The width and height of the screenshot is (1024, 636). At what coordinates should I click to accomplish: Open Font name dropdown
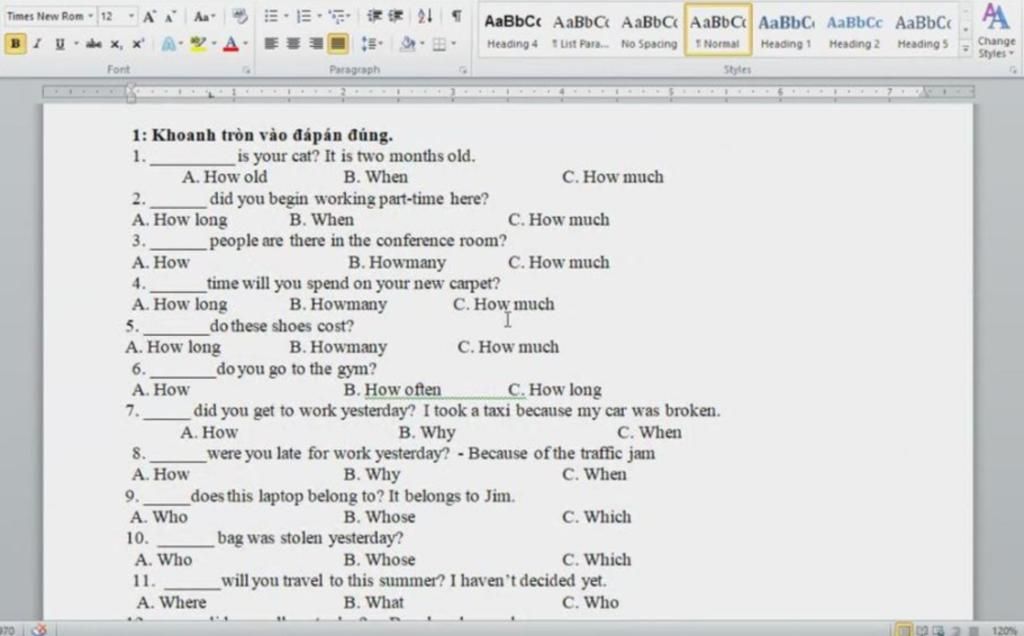coord(90,16)
